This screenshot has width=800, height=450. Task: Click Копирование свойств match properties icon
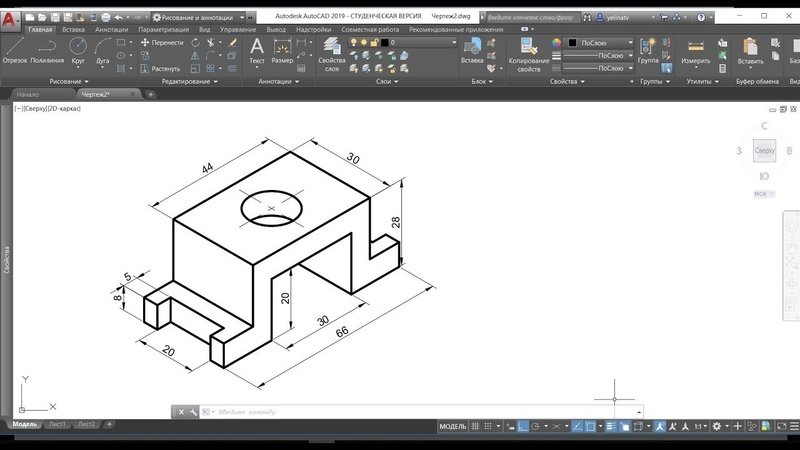point(529,55)
